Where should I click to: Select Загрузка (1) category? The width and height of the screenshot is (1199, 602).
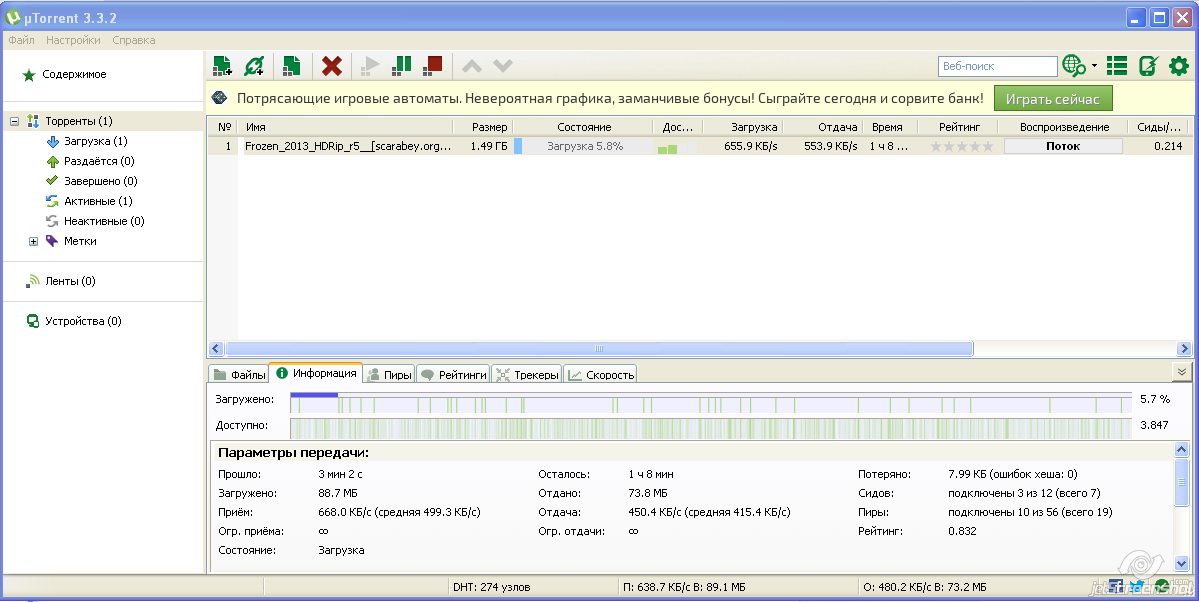pos(96,141)
